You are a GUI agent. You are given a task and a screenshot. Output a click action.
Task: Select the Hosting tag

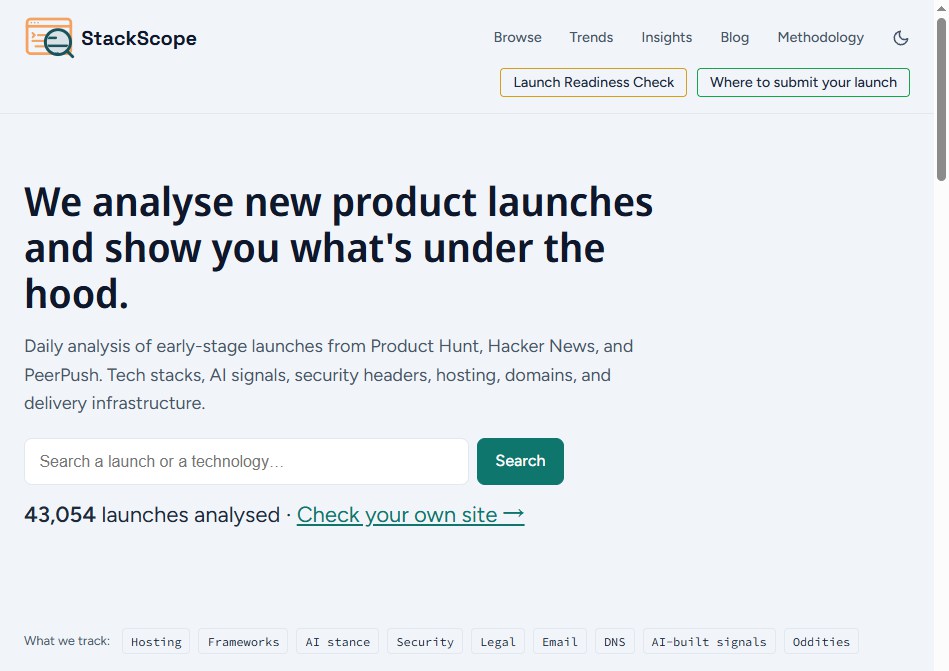tap(156, 641)
